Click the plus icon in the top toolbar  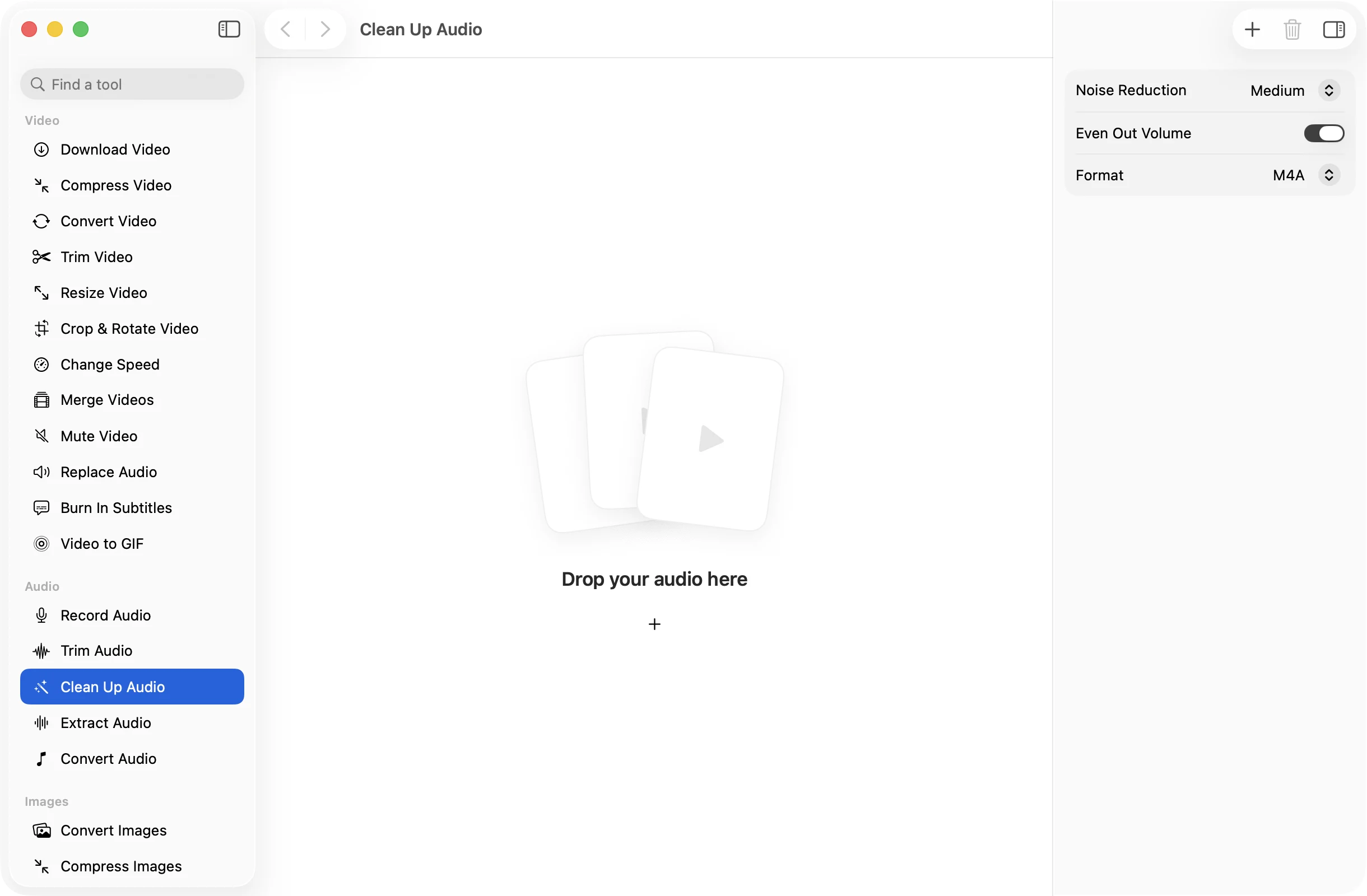click(x=1252, y=29)
